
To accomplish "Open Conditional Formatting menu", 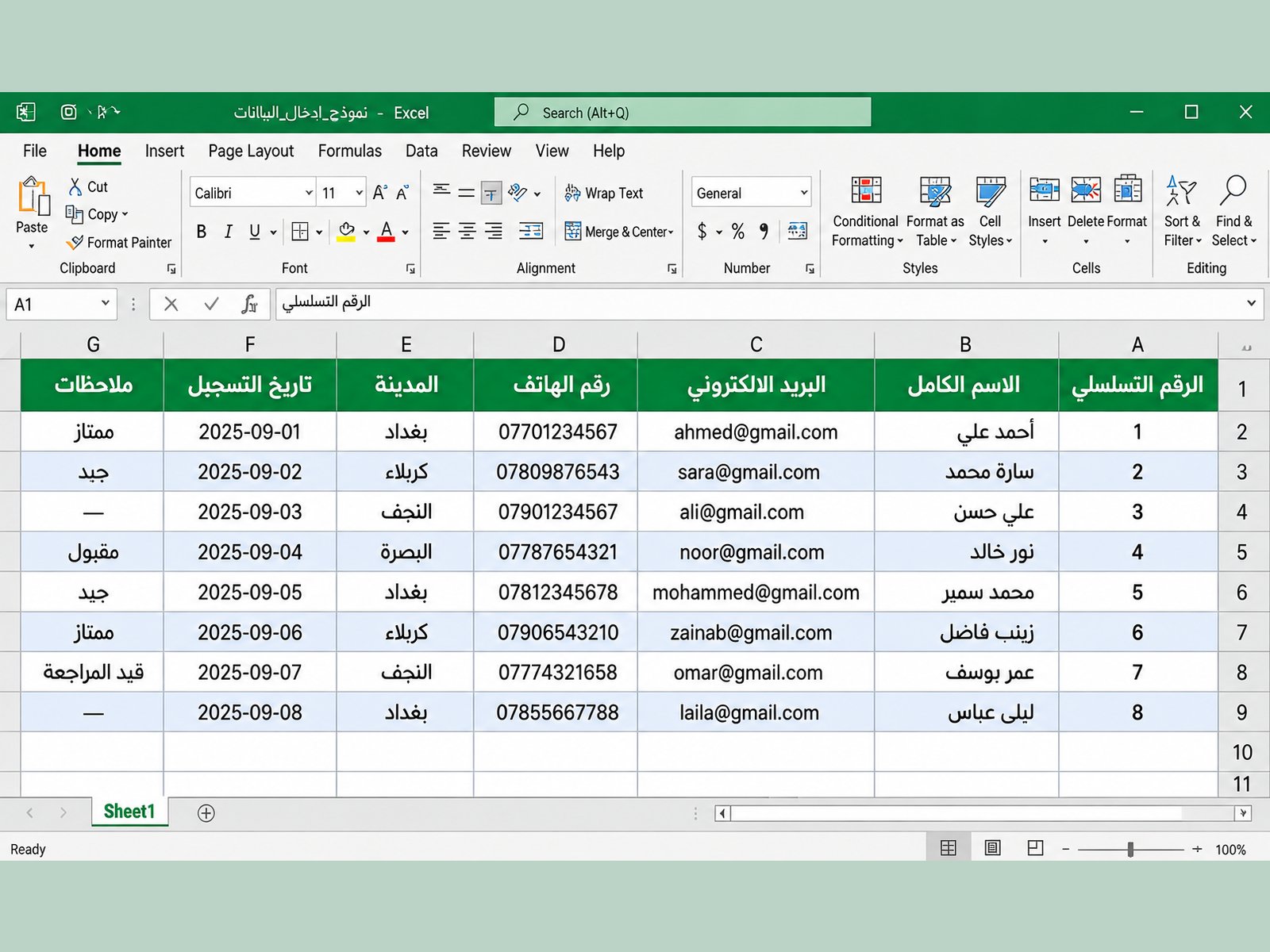I will click(866, 213).
